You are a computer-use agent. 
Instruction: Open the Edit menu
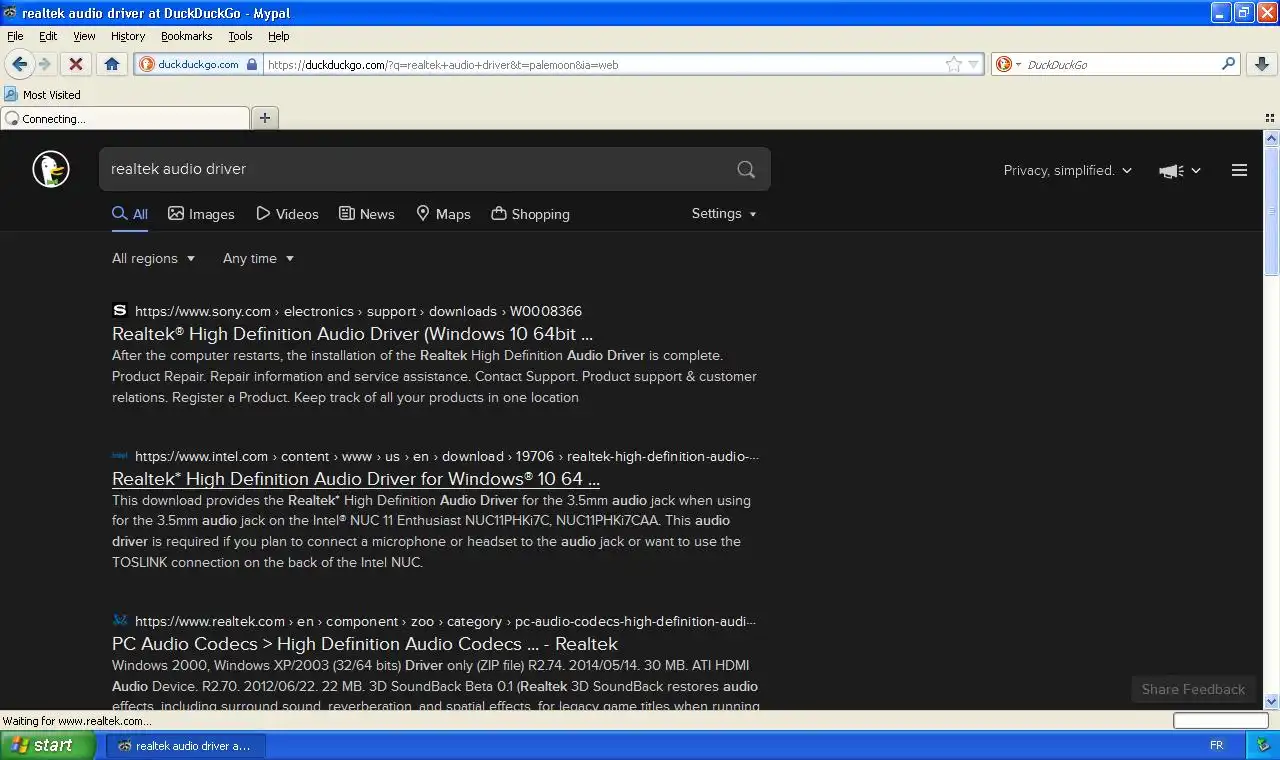pyautogui.click(x=48, y=36)
